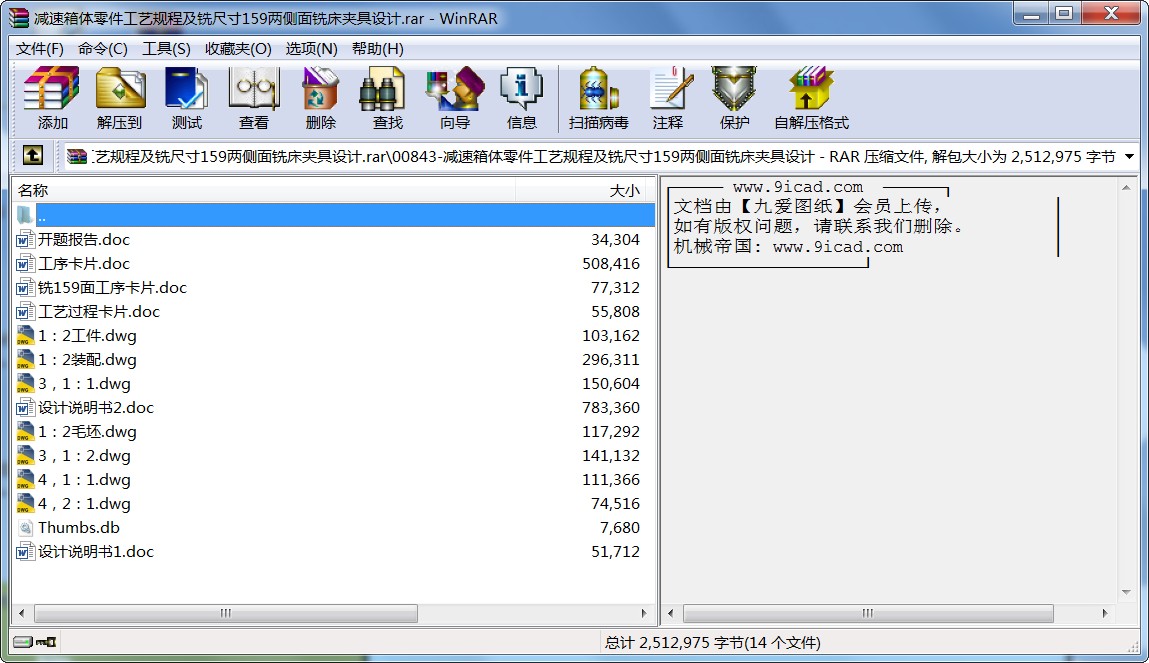
Task: Click the drive icon in status bar
Action: (x=23, y=642)
